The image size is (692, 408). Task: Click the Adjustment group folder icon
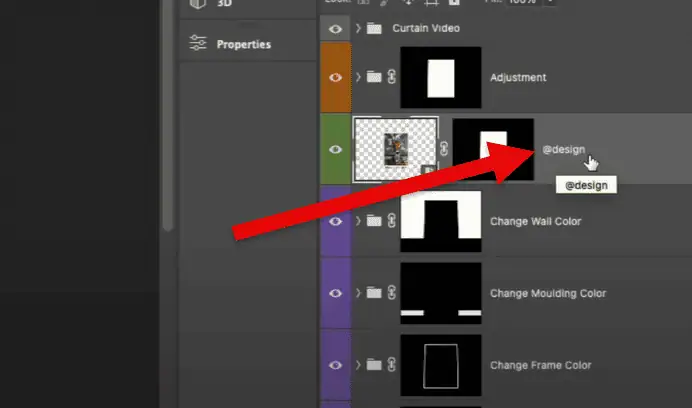point(374,77)
